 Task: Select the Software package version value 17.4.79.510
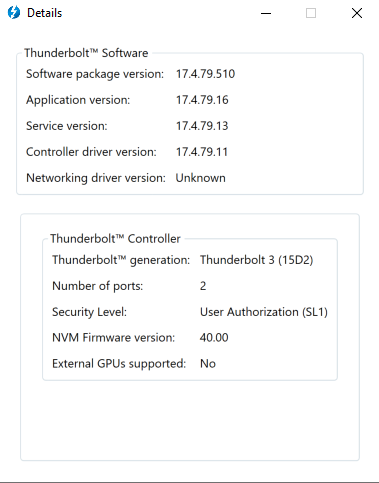click(205, 74)
